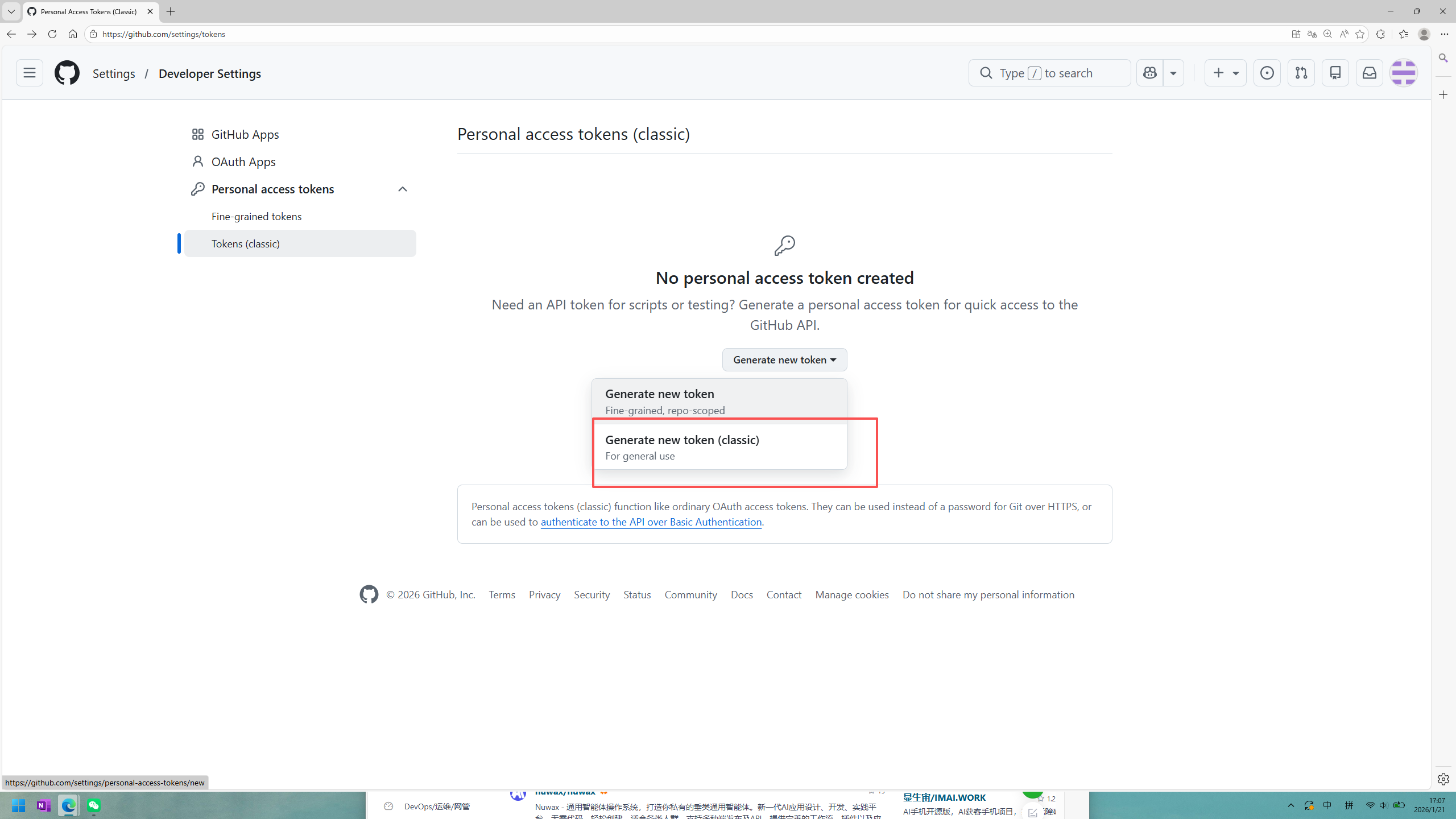Open the Copilot chat icon

pos(1149,73)
